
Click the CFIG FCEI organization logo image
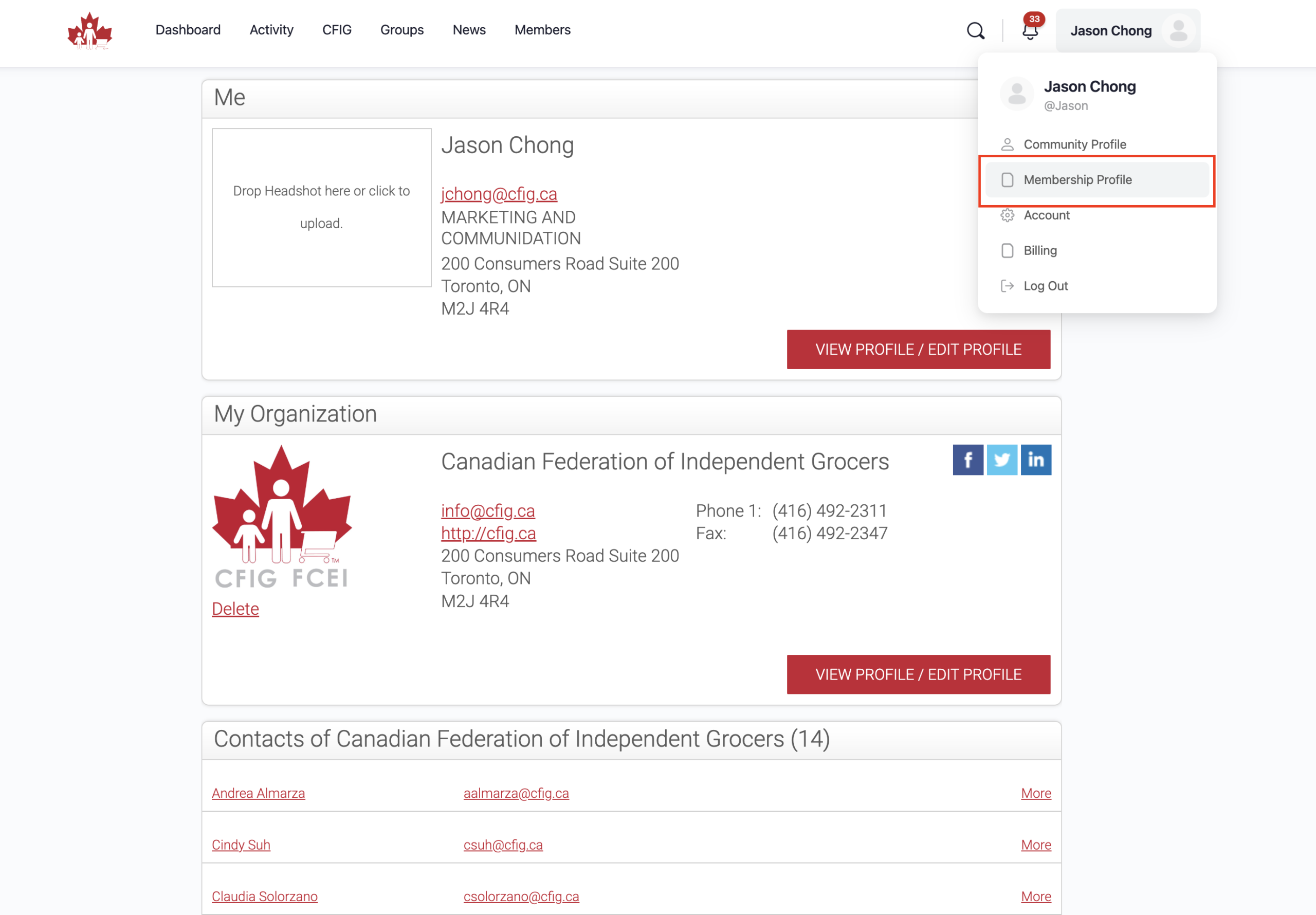(x=281, y=517)
